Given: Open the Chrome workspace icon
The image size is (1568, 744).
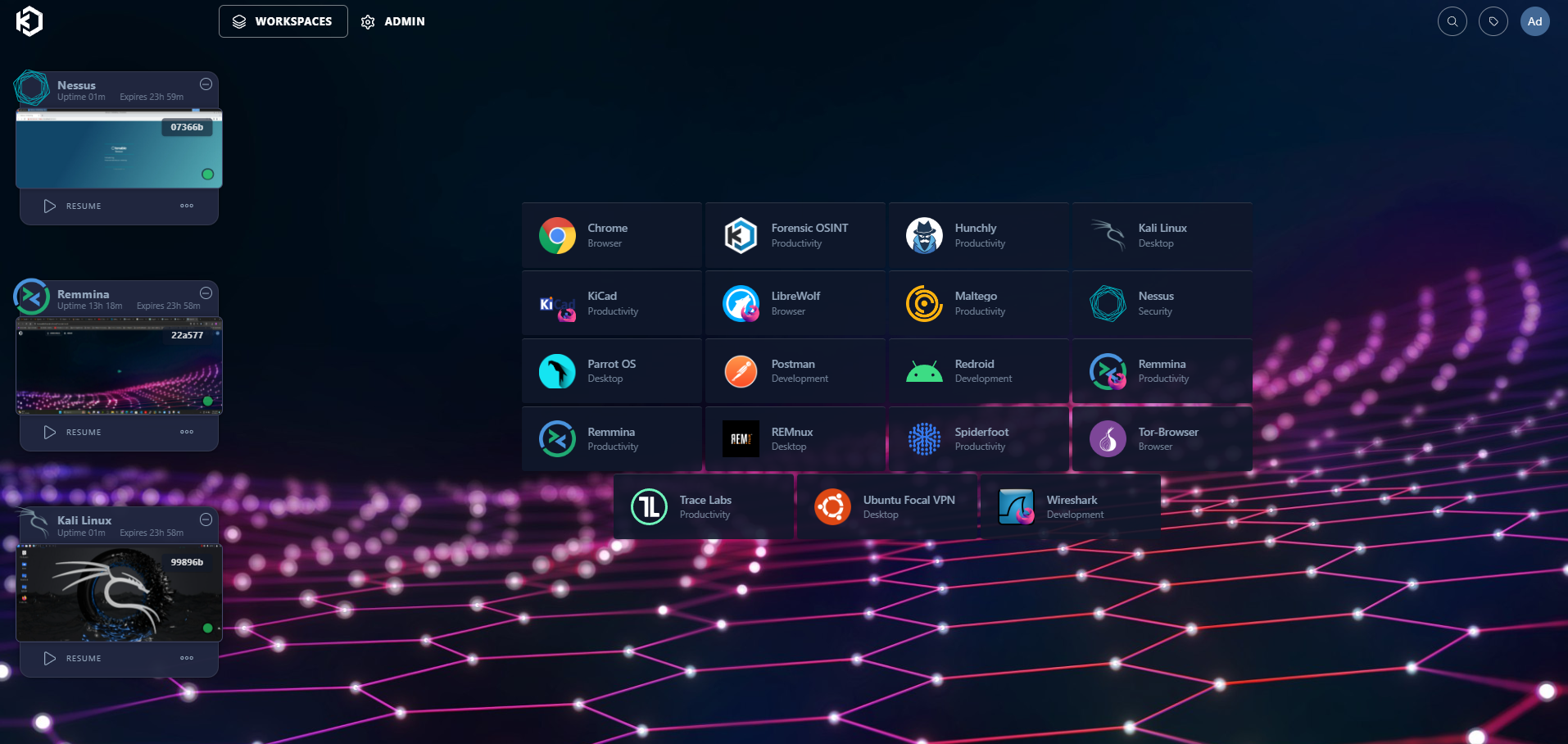Looking at the screenshot, I should pos(557,235).
